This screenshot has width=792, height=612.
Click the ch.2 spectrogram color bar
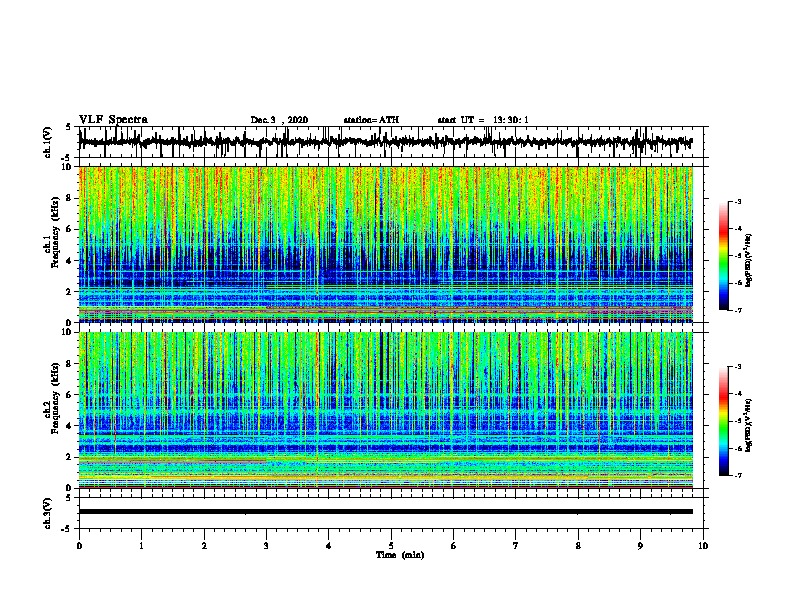[x=723, y=421]
